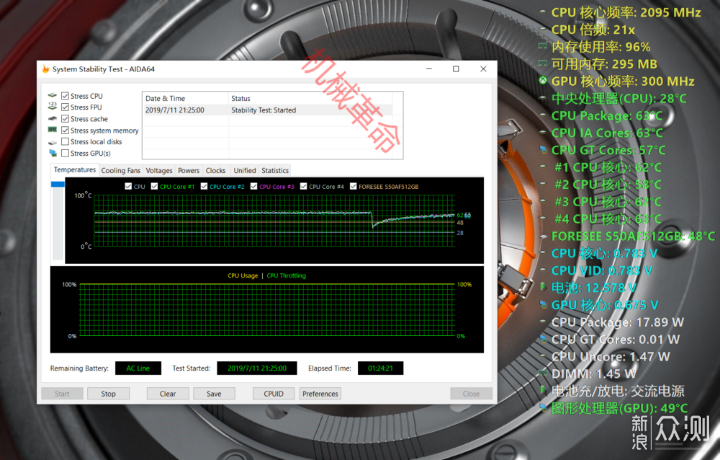This screenshot has width=720, height=460.
Task: Click the Stress CPU chip icon
Action: (53, 95)
